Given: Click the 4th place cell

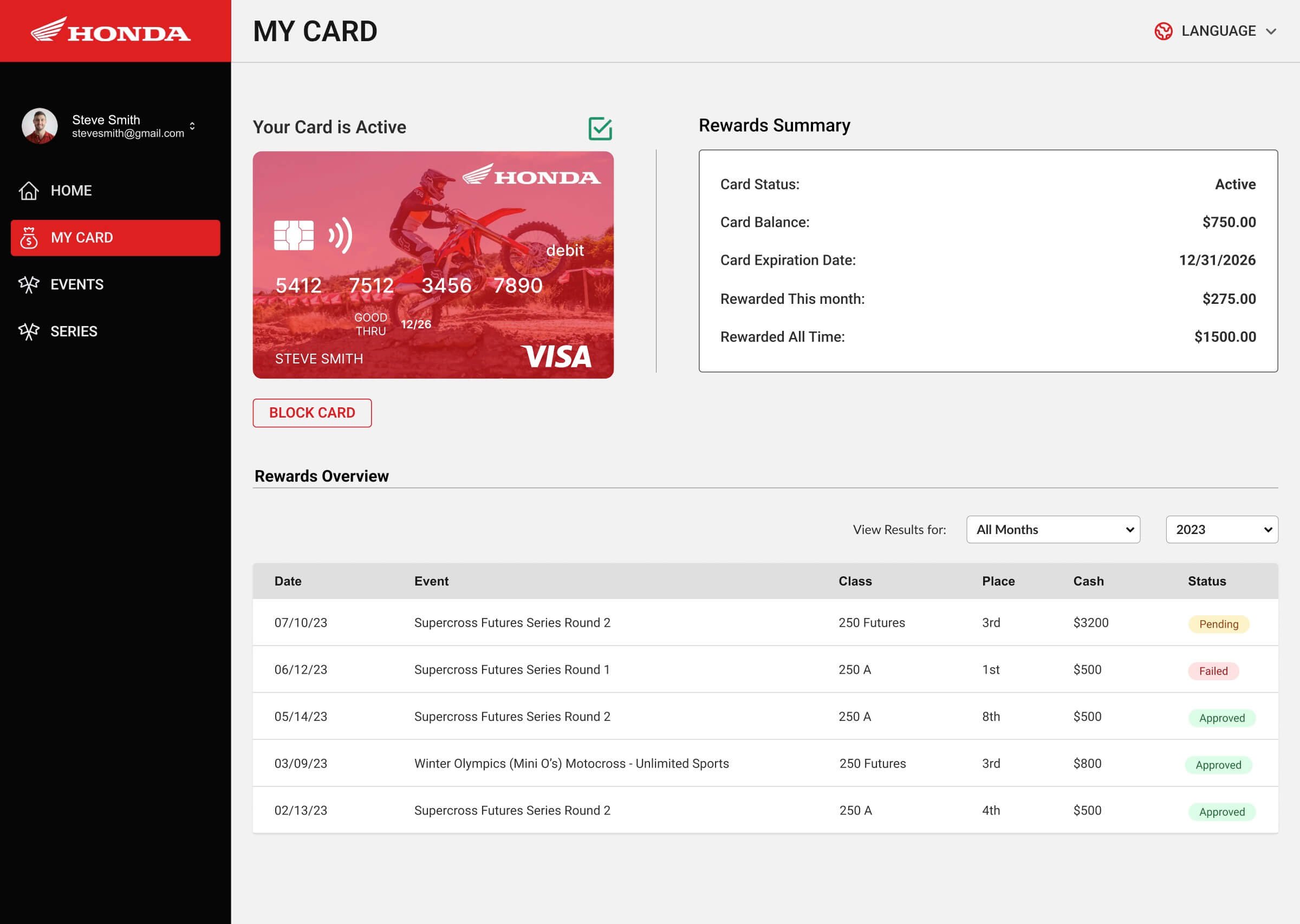Looking at the screenshot, I should 991,810.
